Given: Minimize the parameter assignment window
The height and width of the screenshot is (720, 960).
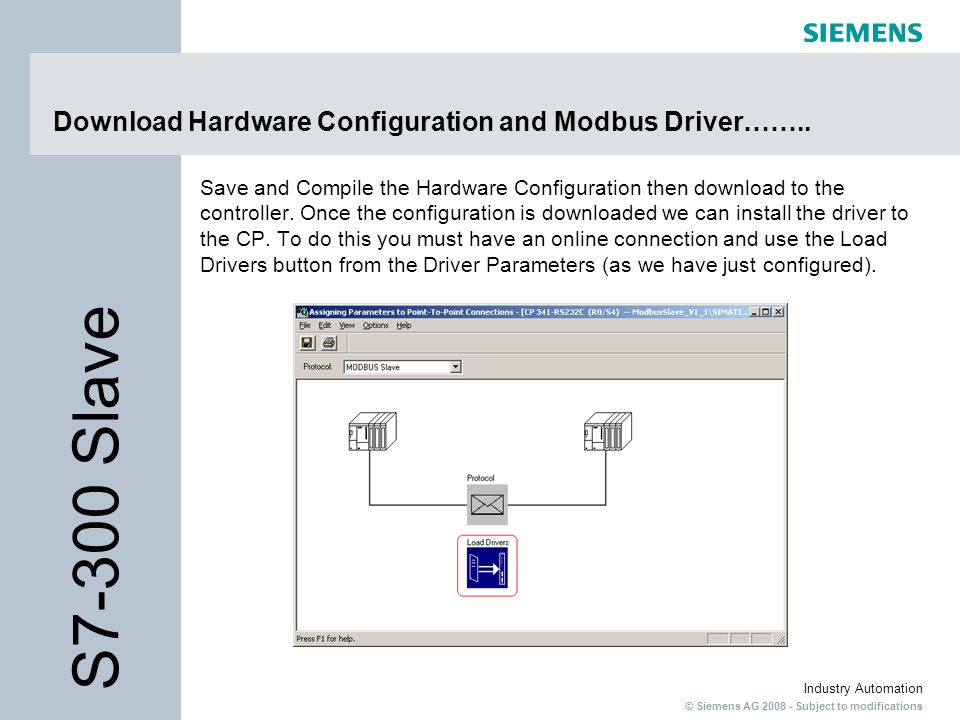Looking at the screenshot, I should 754,312.
